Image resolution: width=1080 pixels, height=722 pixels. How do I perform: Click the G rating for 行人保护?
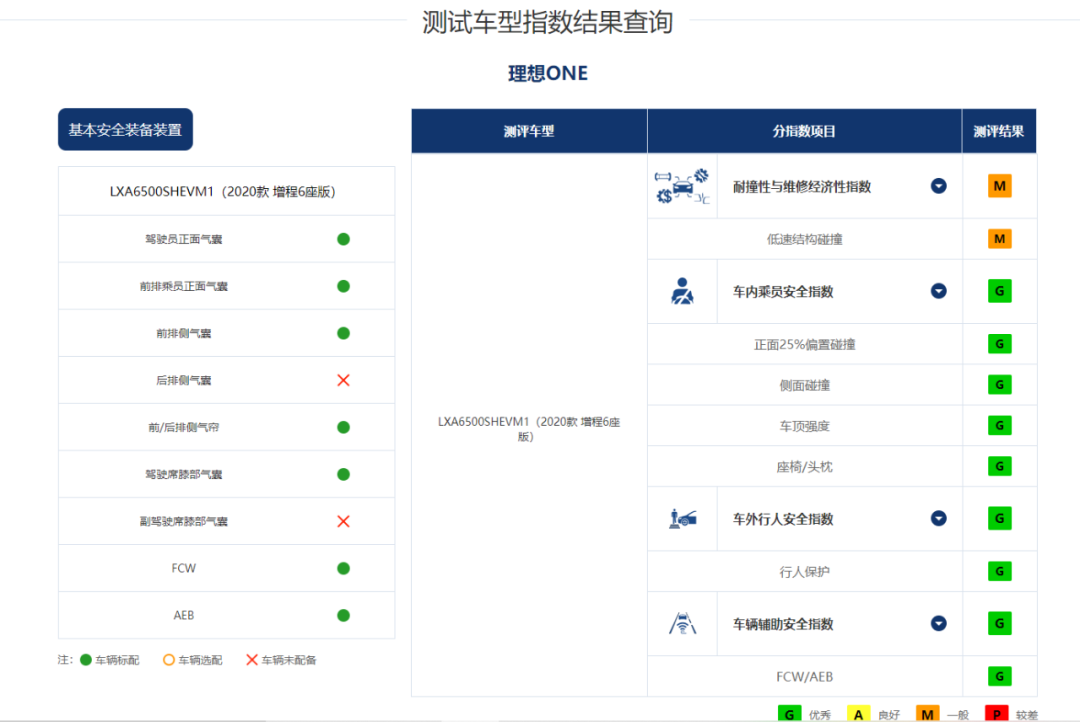tap(999, 571)
